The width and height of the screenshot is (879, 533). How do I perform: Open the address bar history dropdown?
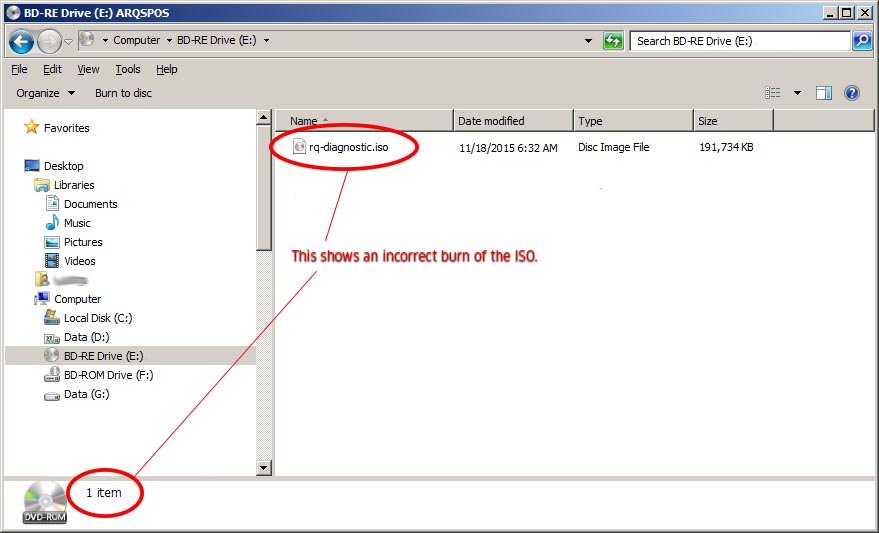[x=588, y=41]
